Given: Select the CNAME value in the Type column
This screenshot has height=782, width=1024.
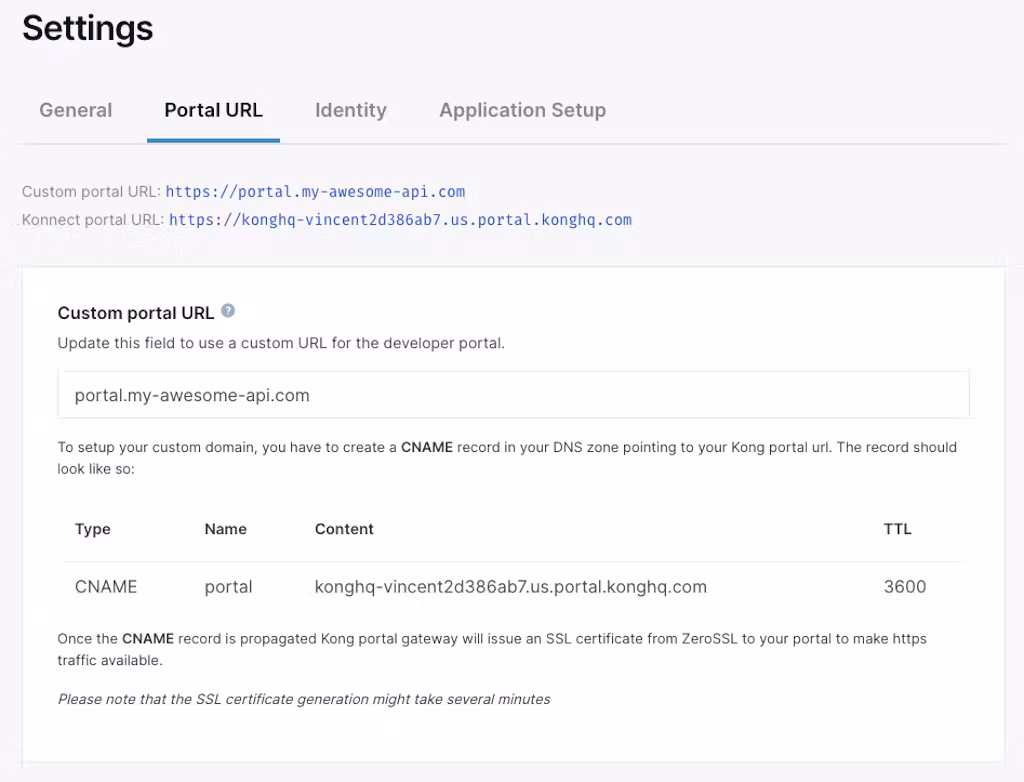Looking at the screenshot, I should (106, 587).
